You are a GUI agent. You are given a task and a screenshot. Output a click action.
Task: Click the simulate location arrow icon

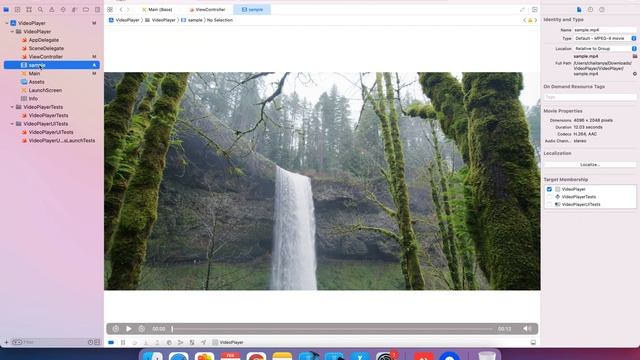pos(203,342)
